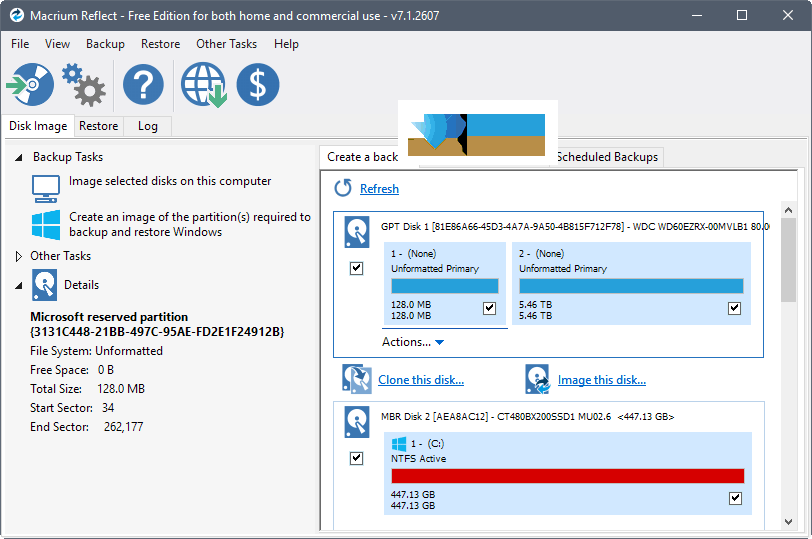The width and height of the screenshot is (812, 539).
Task: Click the MBR Disk 2 drive icon
Action: point(357,422)
